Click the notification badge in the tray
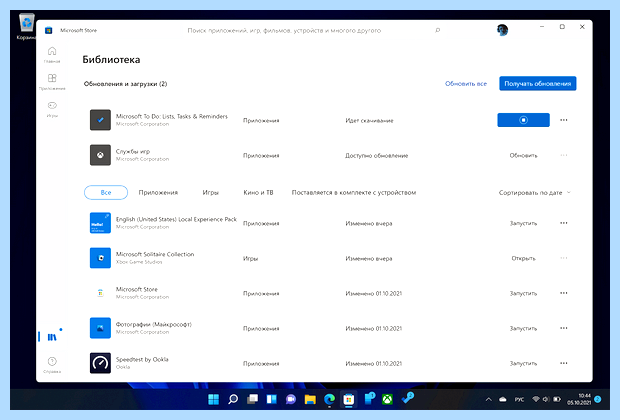 coord(598,399)
